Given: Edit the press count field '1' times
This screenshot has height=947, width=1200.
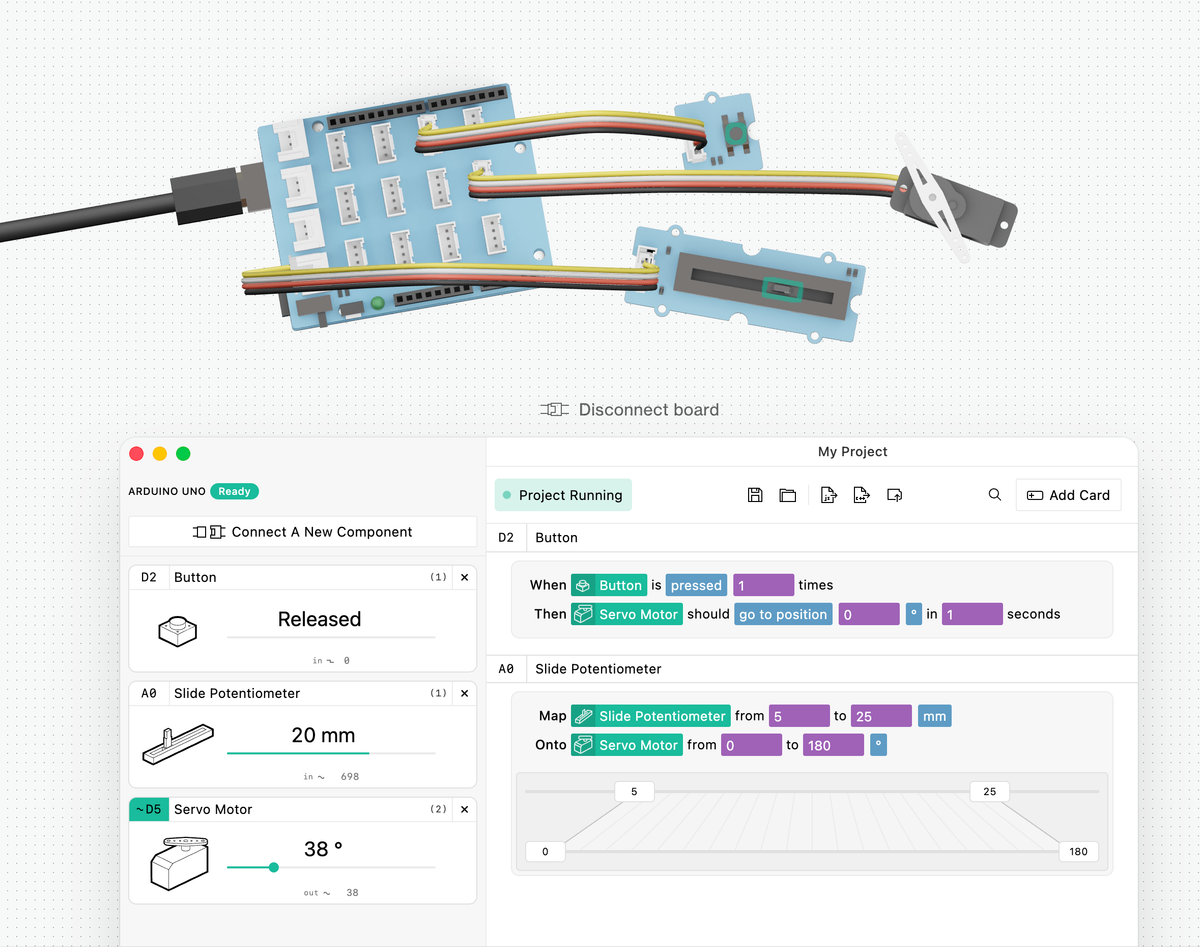Looking at the screenshot, I should point(764,585).
